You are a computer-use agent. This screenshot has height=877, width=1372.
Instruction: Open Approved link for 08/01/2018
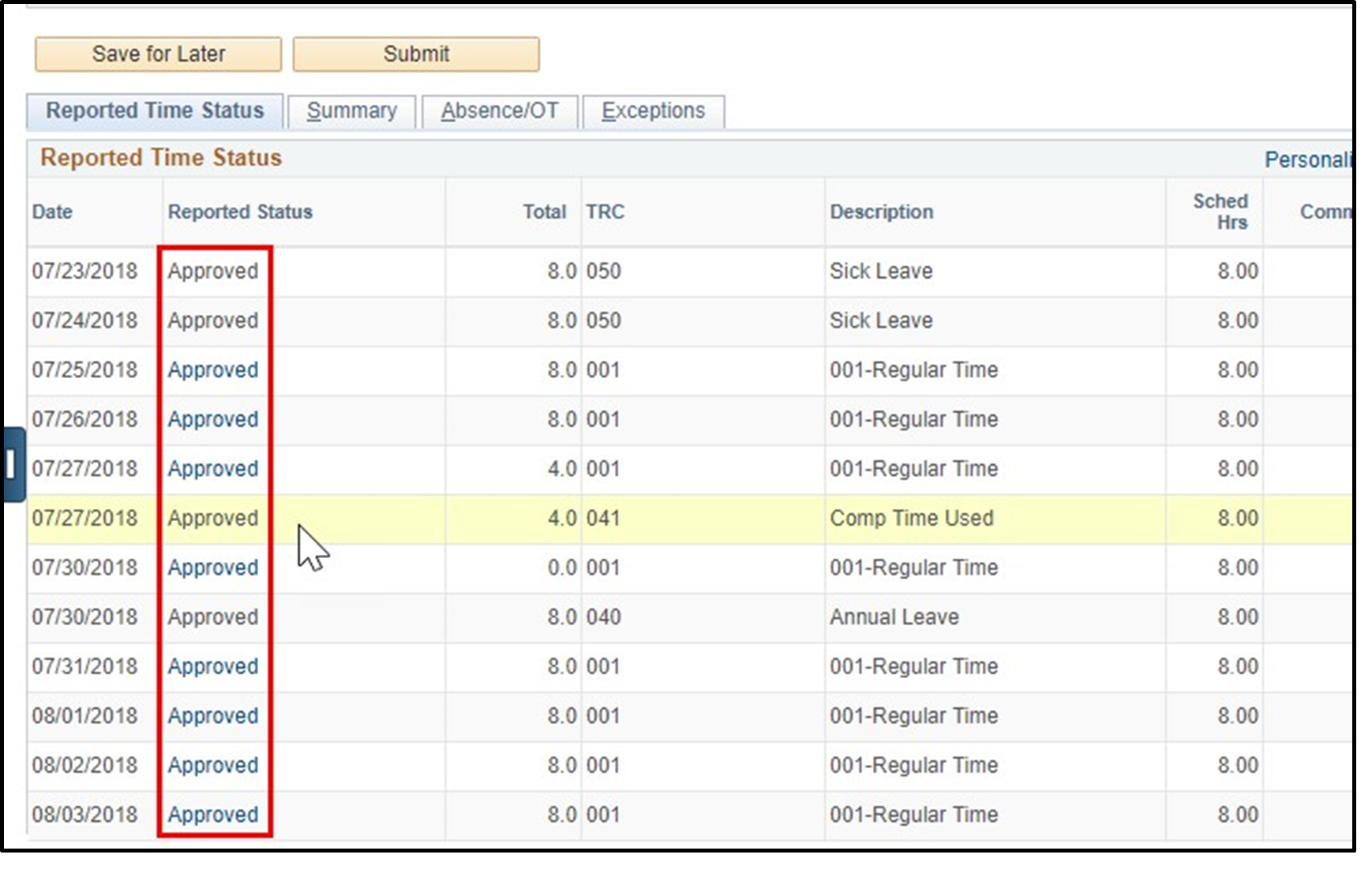click(x=213, y=715)
